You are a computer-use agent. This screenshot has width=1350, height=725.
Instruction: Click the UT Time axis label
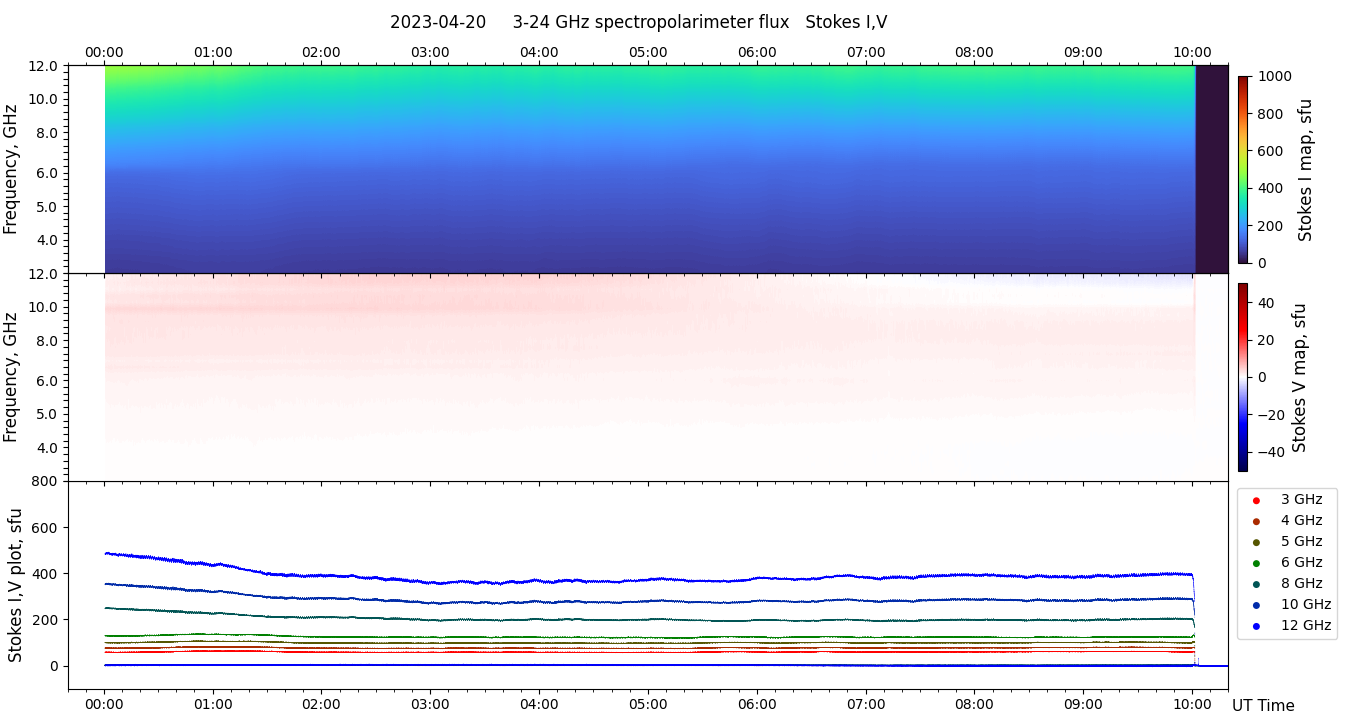point(1263,706)
